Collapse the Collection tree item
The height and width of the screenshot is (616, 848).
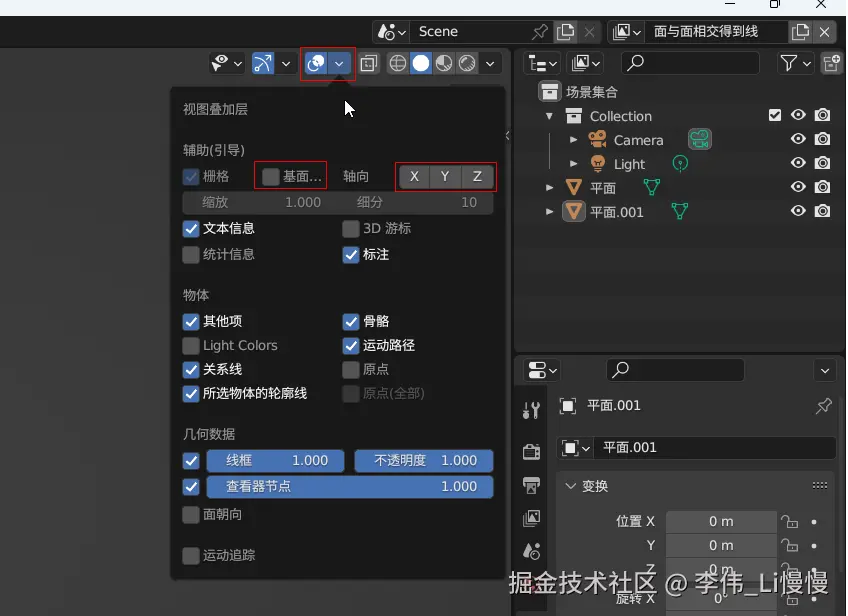pos(549,116)
